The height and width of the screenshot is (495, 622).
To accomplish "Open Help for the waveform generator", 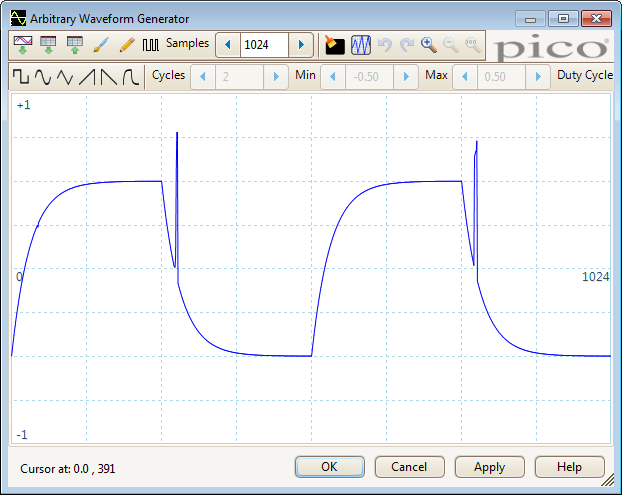I will pos(569,467).
